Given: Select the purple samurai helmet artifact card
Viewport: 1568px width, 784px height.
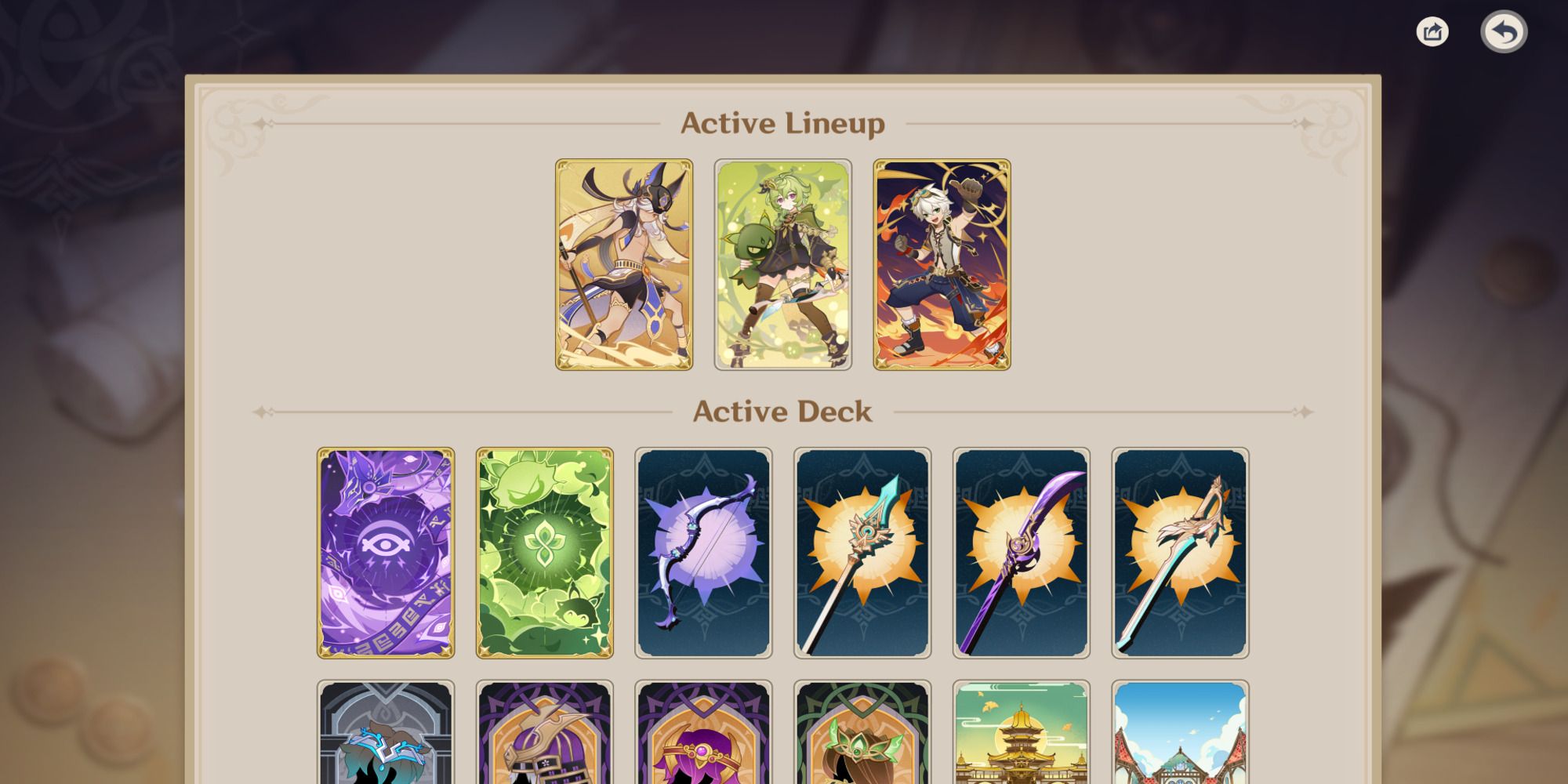Looking at the screenshot, I should tap(545, 732).
